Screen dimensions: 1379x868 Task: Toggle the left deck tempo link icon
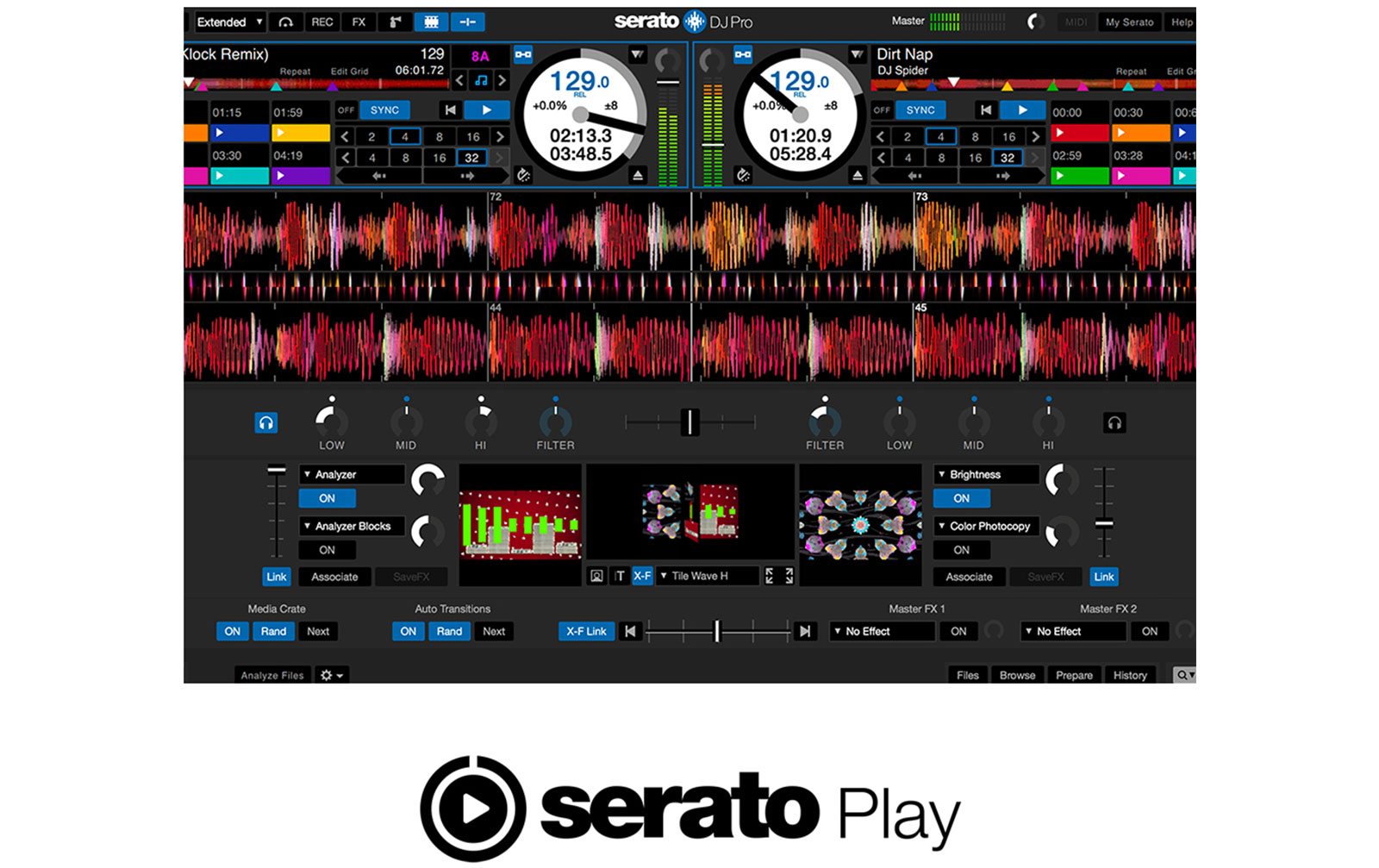click(x=523, y=54)
